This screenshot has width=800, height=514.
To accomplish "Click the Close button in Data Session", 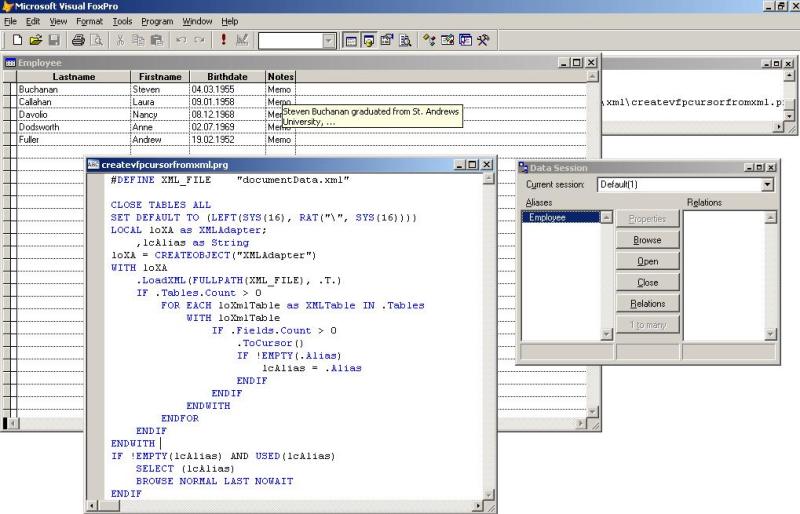I will 647,282.
